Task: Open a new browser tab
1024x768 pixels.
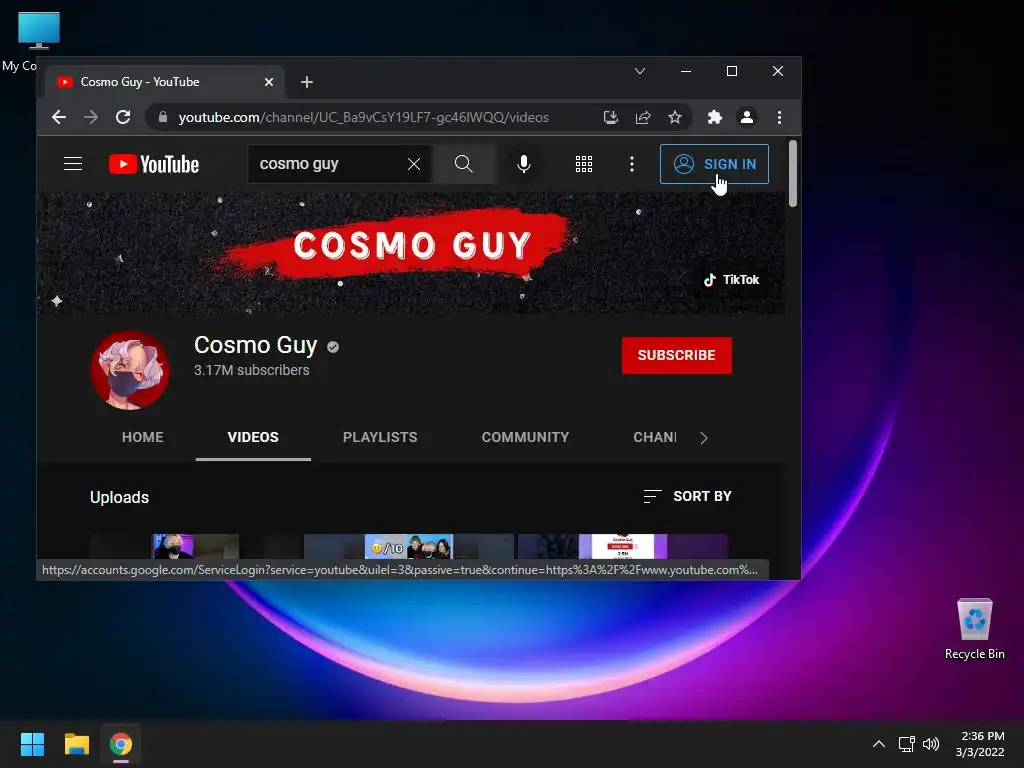Action: 307,82
